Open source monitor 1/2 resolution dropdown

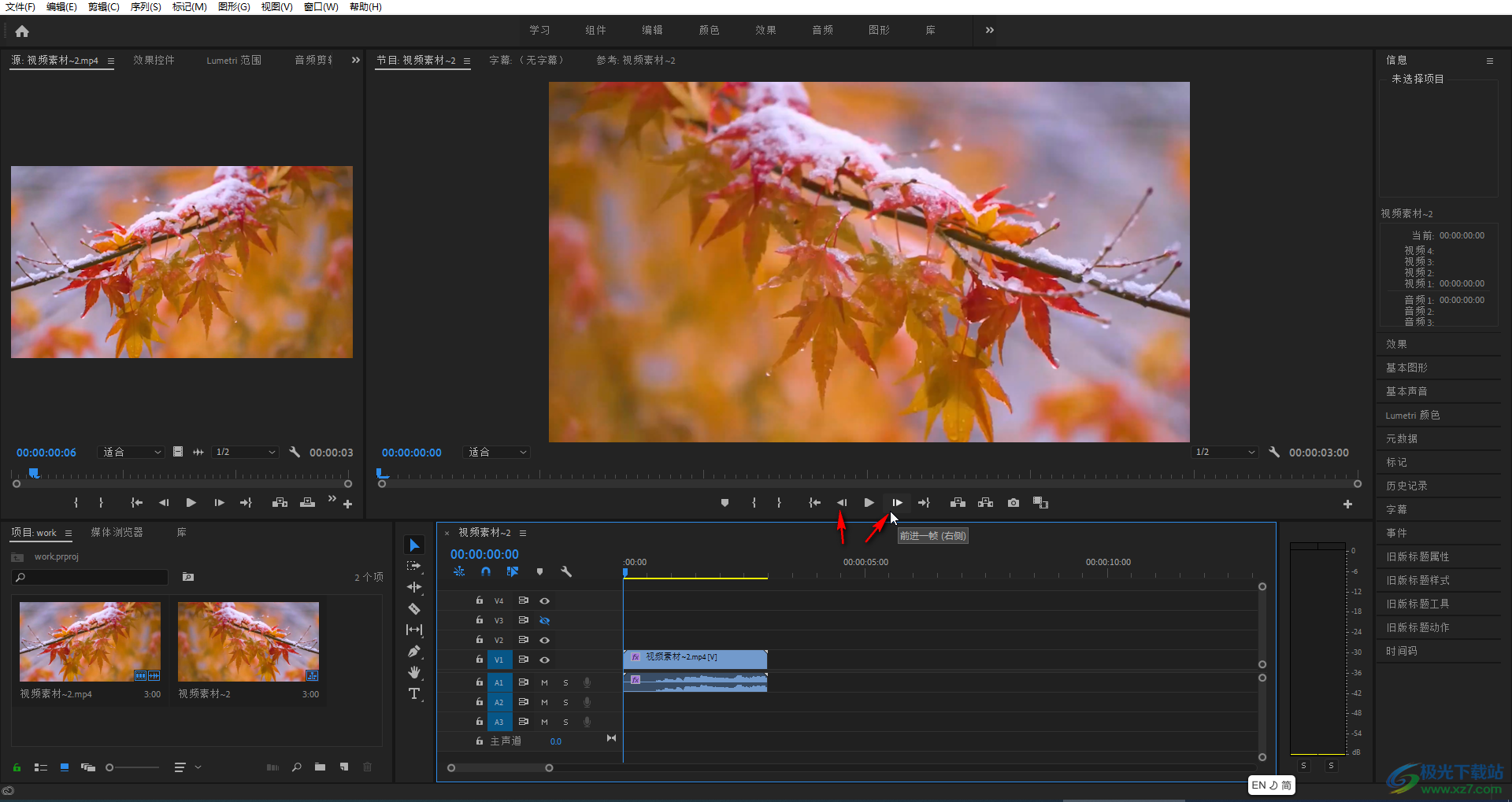(246, 453)
